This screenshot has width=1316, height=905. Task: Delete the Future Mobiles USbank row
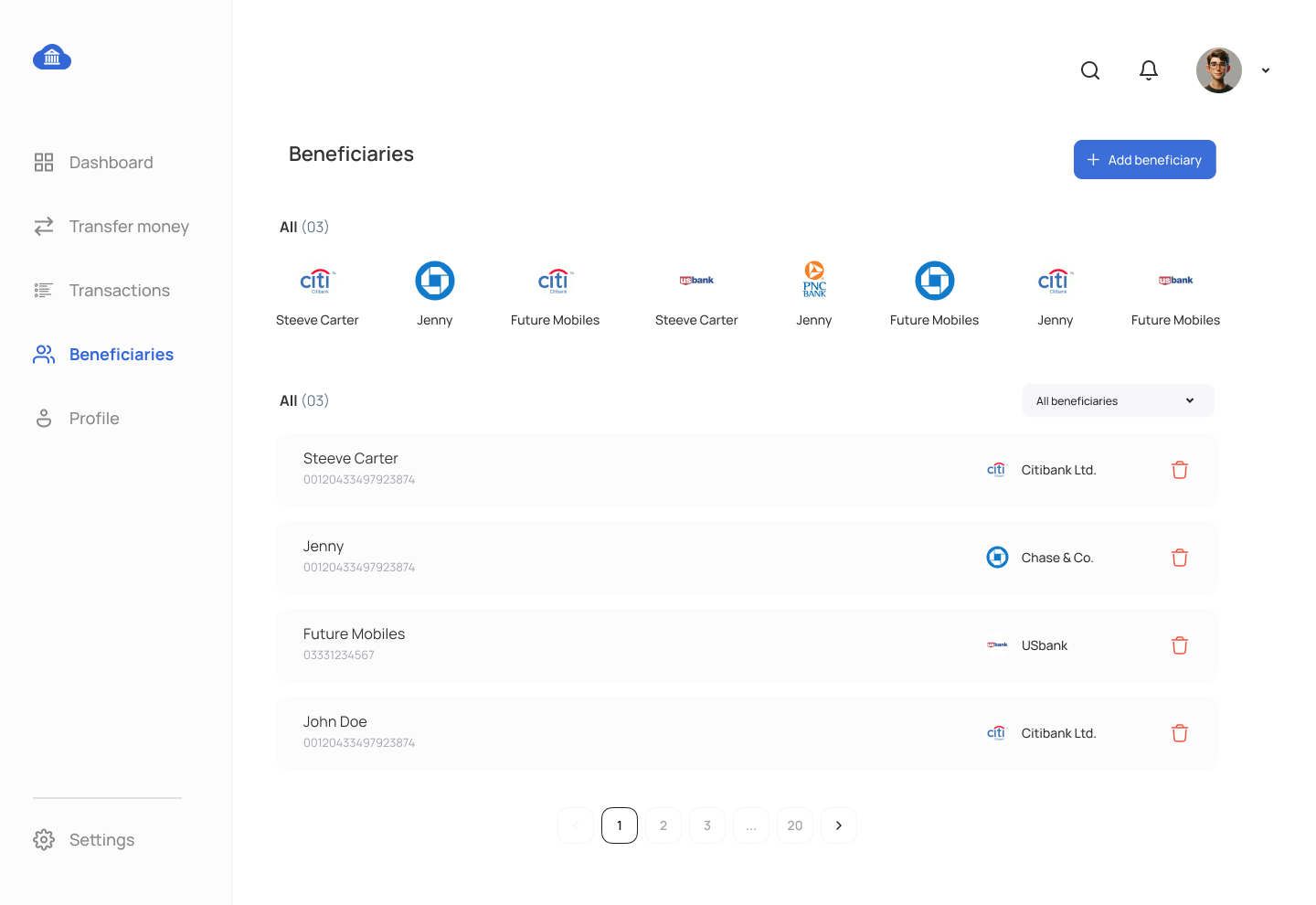[x=1180, y=645]
